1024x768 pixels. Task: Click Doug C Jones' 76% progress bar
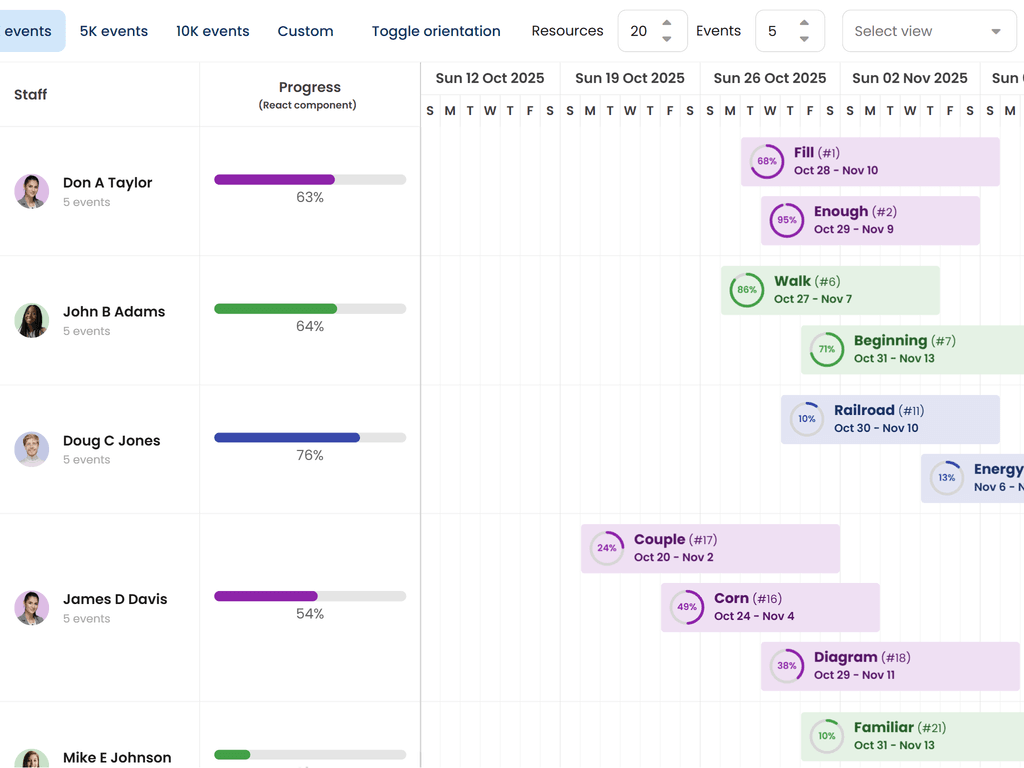[x=310, y=437]
